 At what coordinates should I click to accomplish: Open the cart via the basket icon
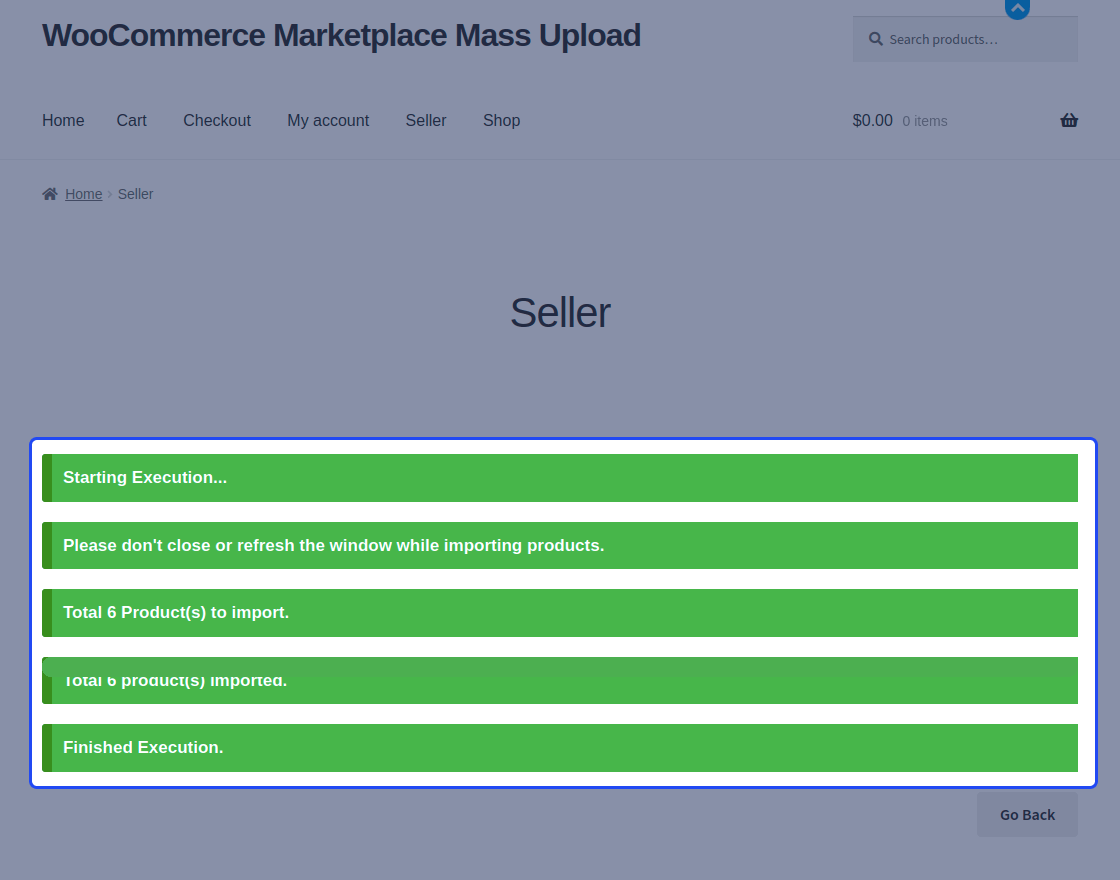pos(1069,120)
